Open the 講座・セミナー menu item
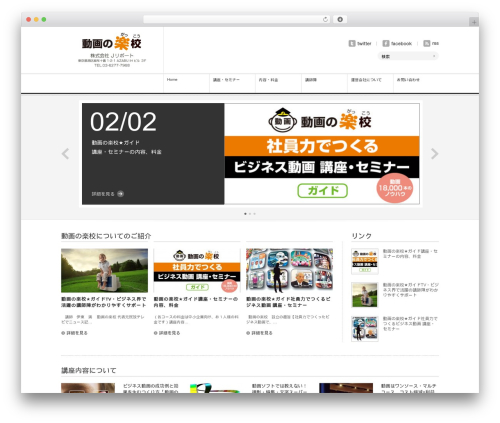 point(226,80)
